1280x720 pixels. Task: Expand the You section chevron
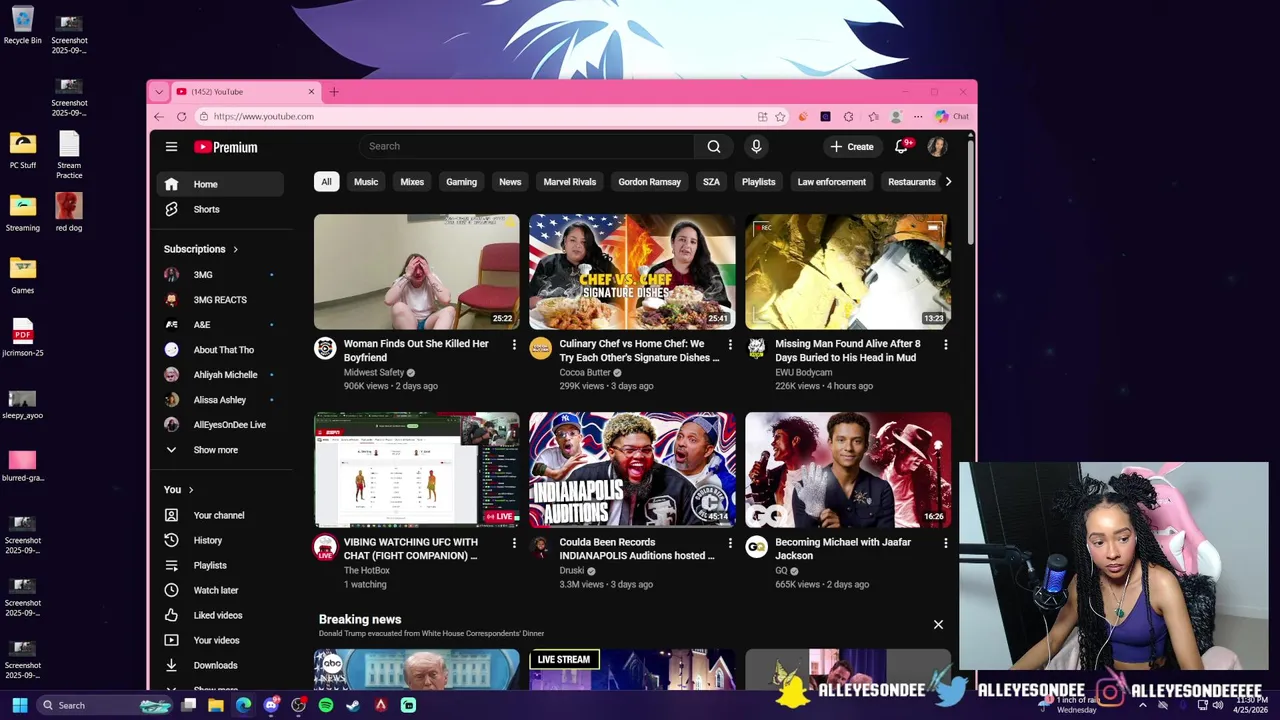tap(191, 490)
